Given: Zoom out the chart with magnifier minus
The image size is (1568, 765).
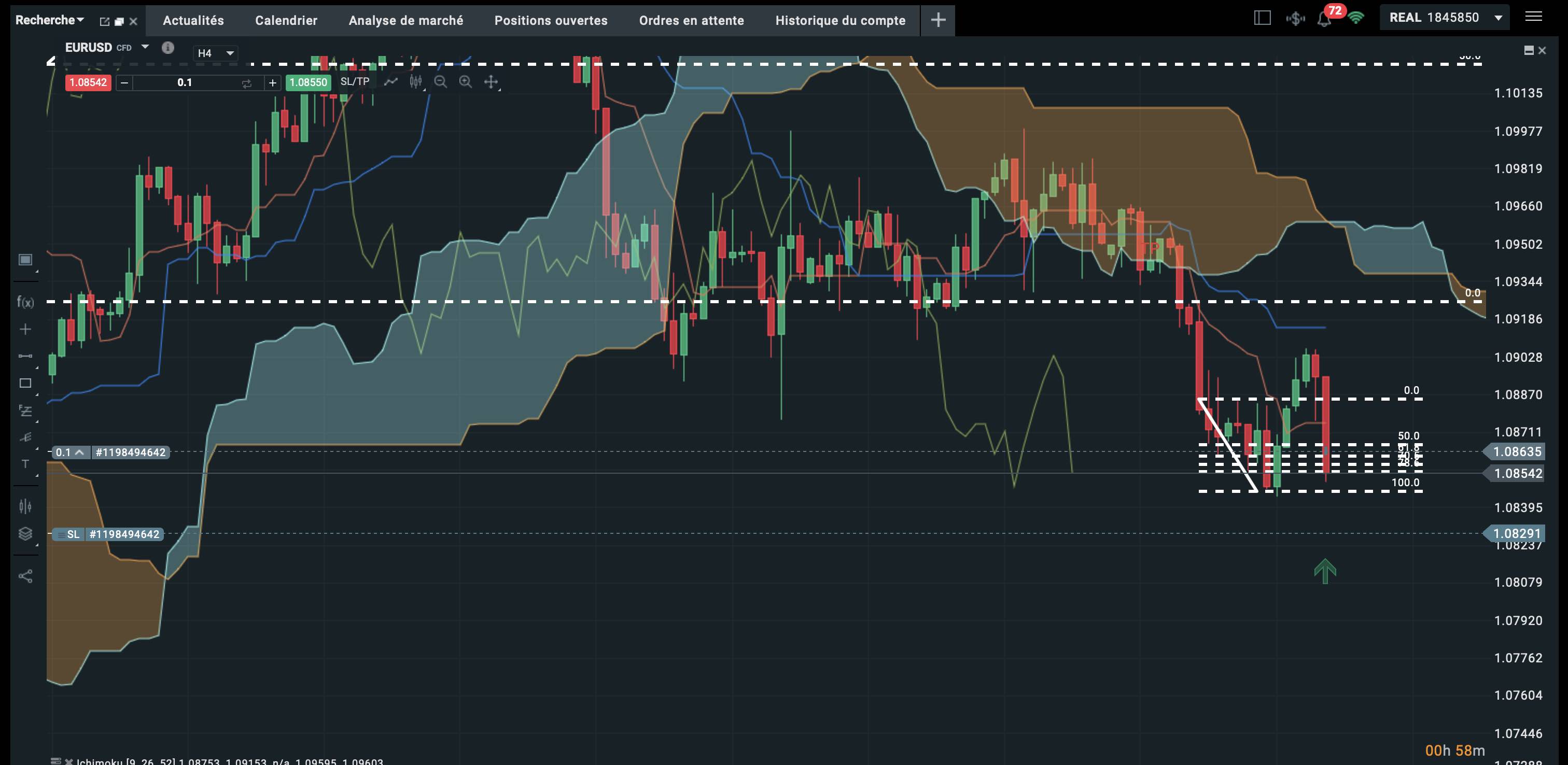Looking at the screenshot, I should point(441,81).
